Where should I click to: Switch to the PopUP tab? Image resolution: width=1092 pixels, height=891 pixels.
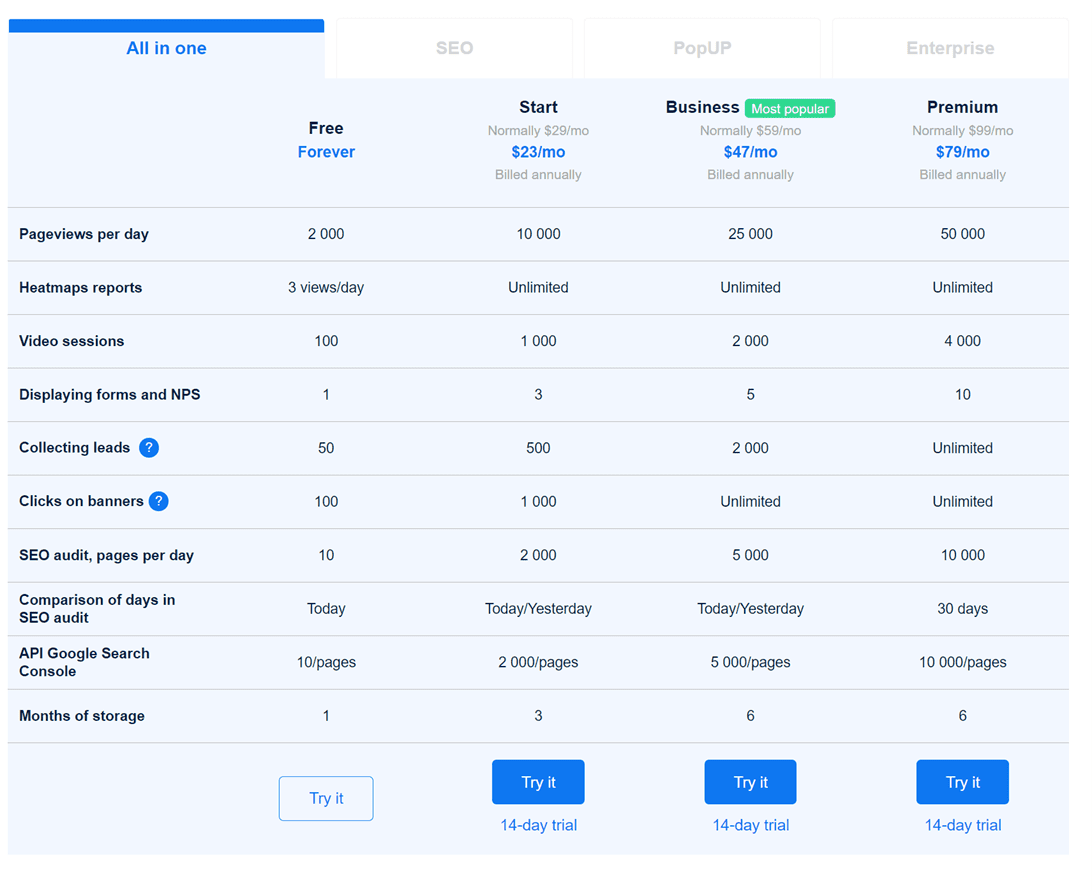pyautogui.click(x=701, y=48)
